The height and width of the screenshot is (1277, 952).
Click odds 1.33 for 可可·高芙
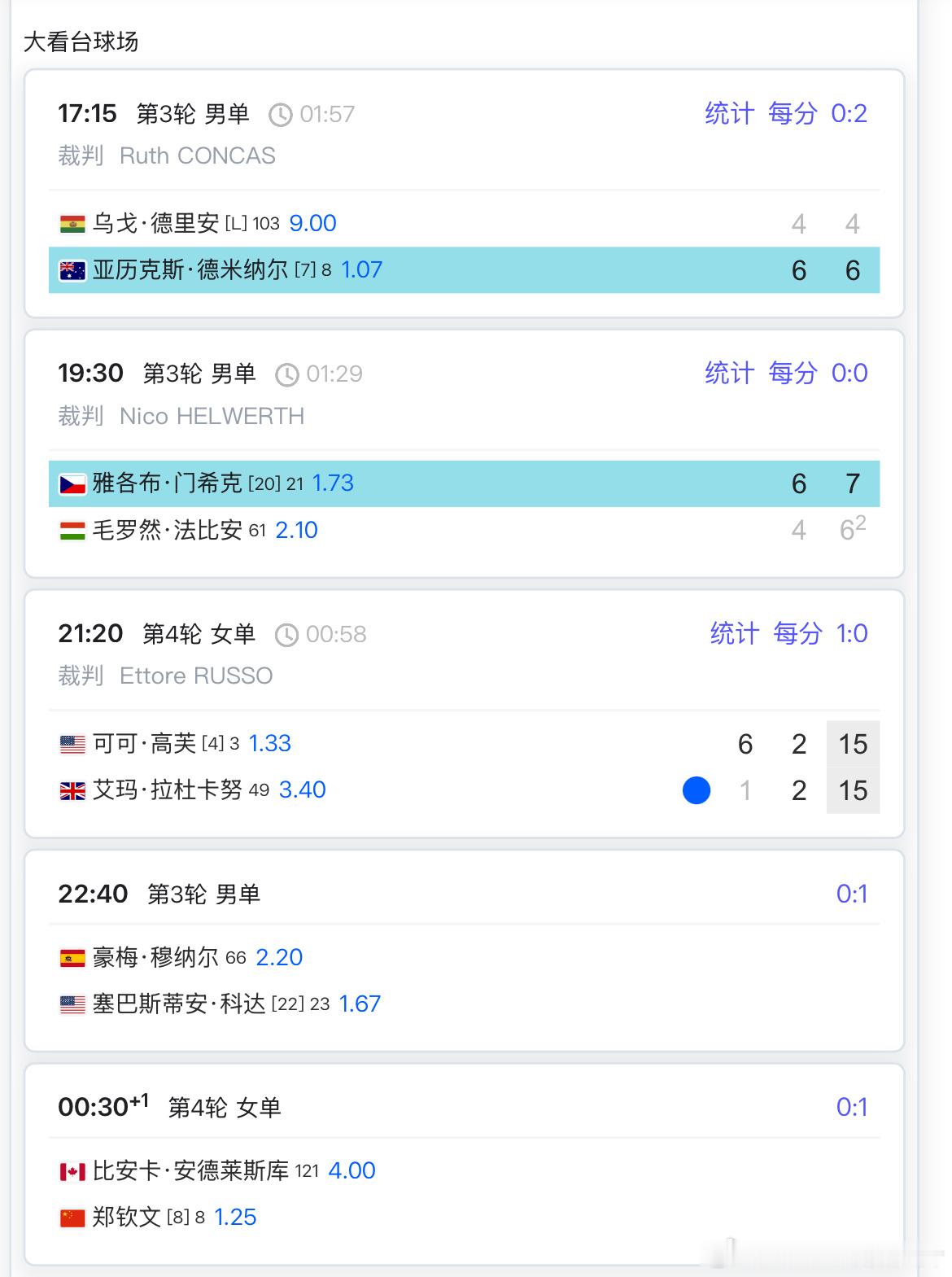(269, 743)
